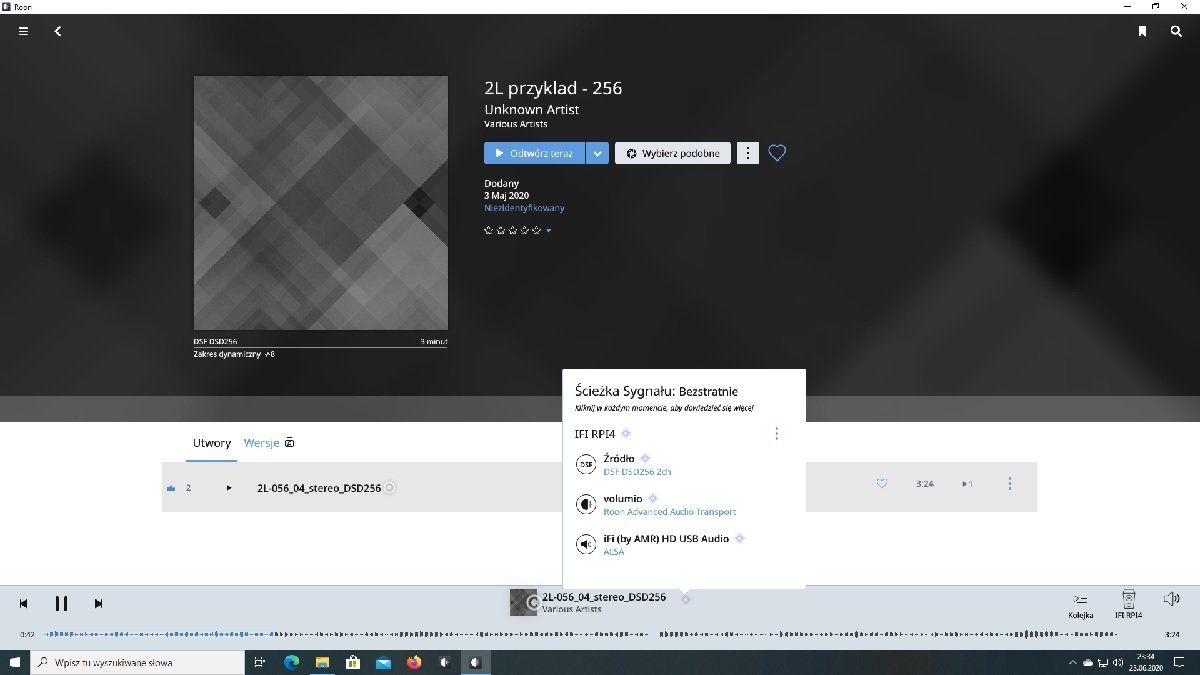Open File Explorer from taskbar
The image size is (1200, 675).
323,662
